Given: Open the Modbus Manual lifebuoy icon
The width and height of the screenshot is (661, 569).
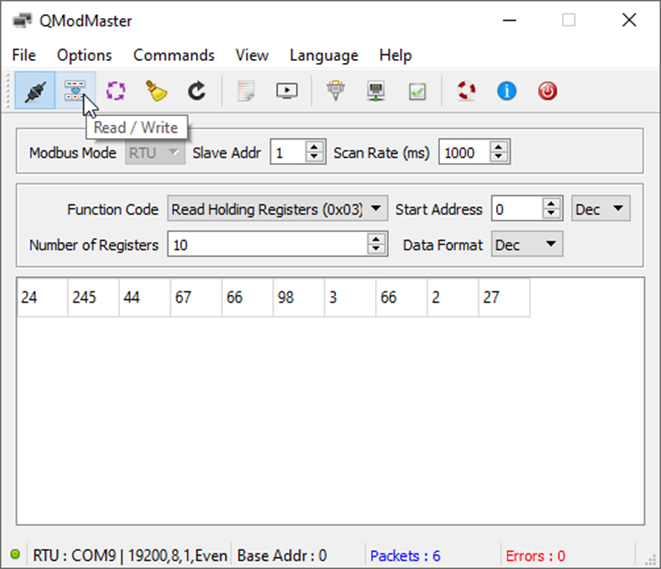Looking at the screenshot, I should pos(466,91).
